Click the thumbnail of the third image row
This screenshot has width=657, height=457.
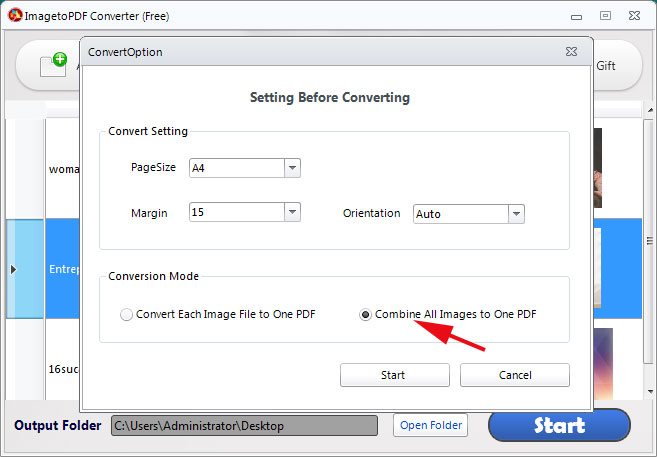click(x=603, y=364)
